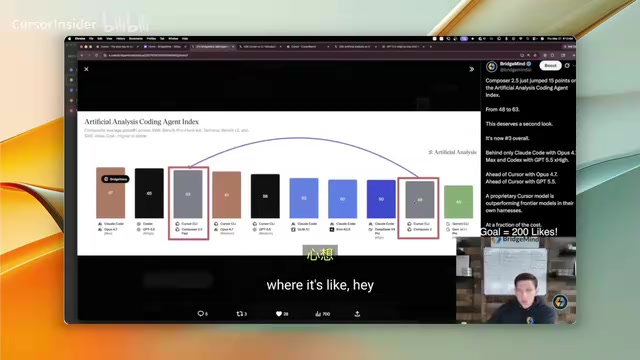640x360 pixels.
Task: Click the browser reload icon
Action: click(x=96, y=55)
